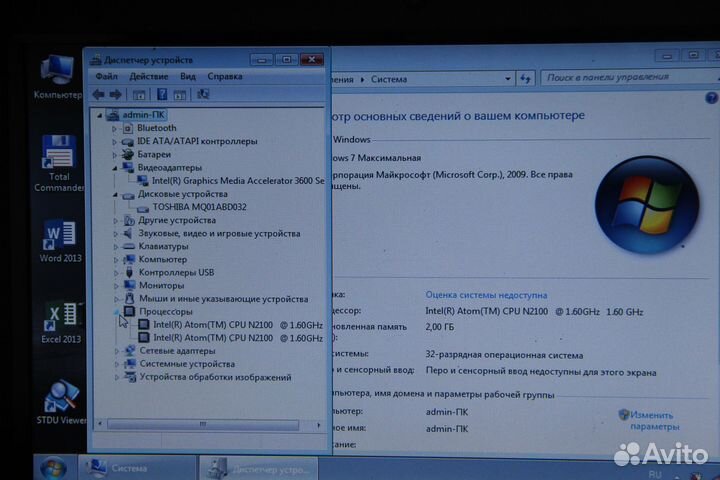Click the Контроллеры USB category icon
720x480 pixels.
(x=129, y=272)
